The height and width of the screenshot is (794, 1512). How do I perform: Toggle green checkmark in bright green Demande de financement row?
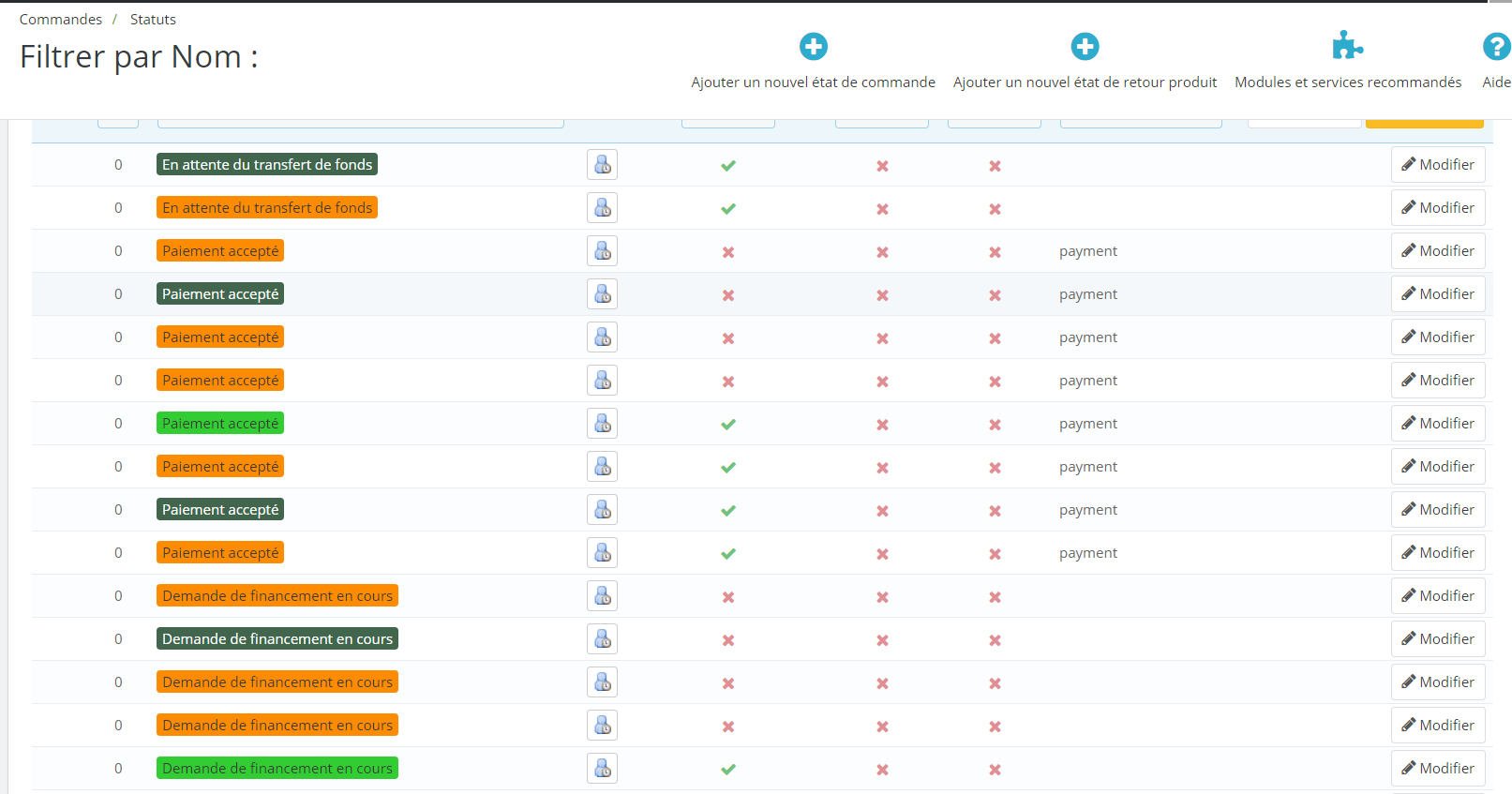728,770
